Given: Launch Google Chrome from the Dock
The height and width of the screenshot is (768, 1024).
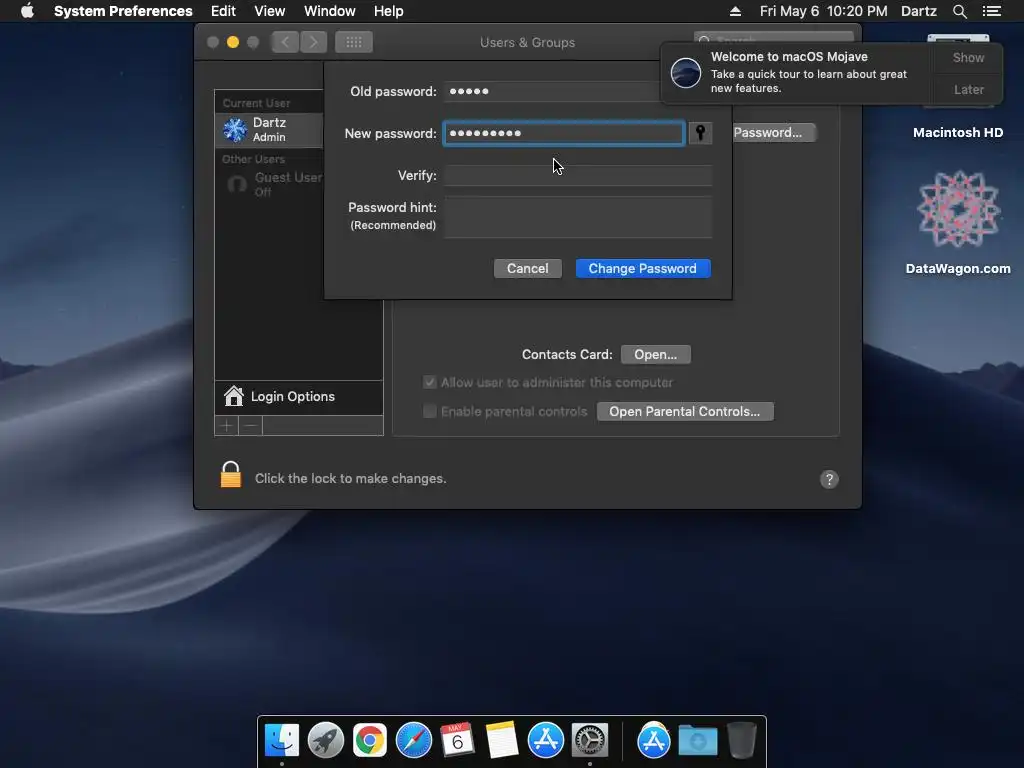Looking at the screenshot, I should pos(370,741).
